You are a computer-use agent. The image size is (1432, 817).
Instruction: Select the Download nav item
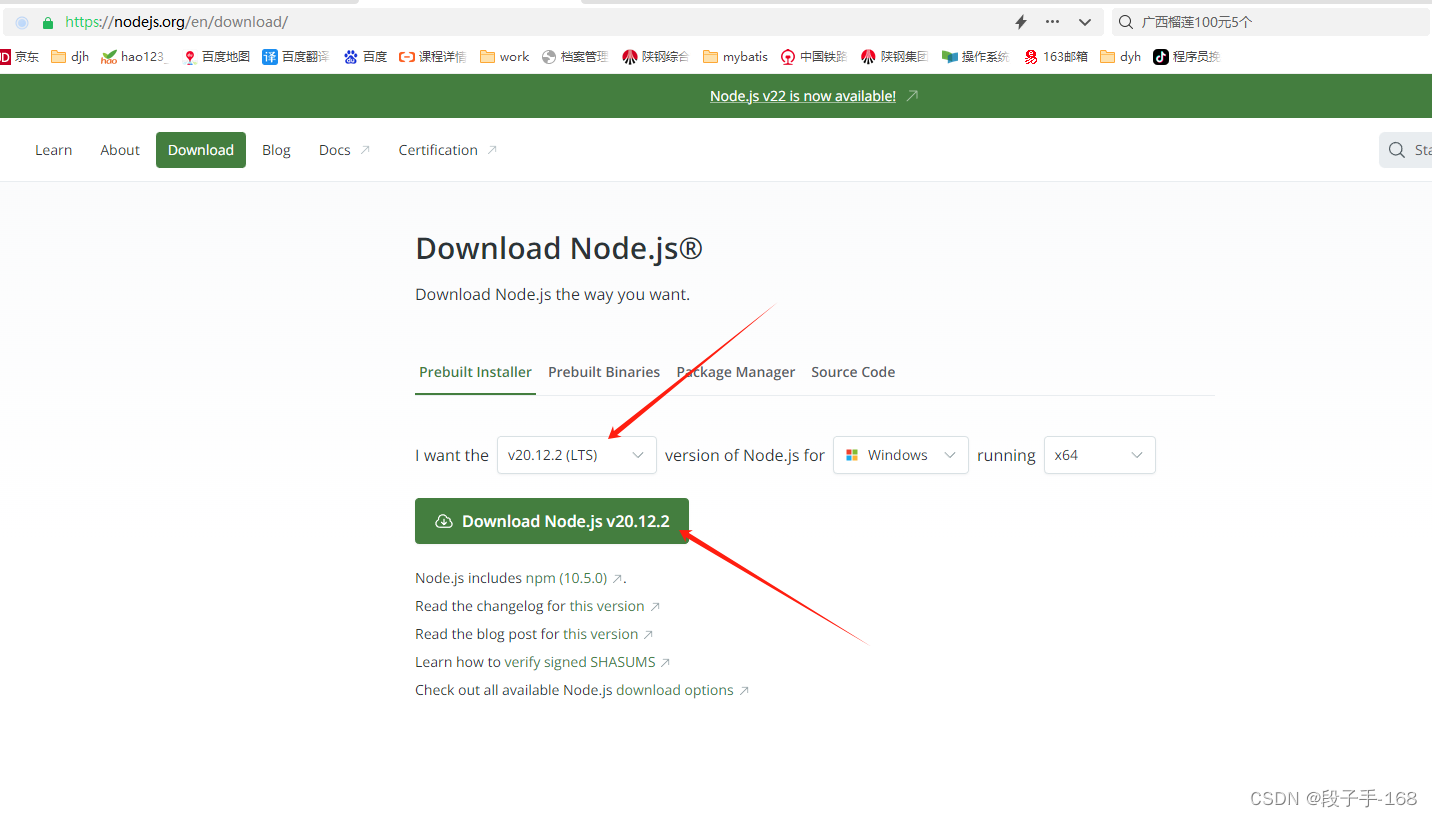201,150
